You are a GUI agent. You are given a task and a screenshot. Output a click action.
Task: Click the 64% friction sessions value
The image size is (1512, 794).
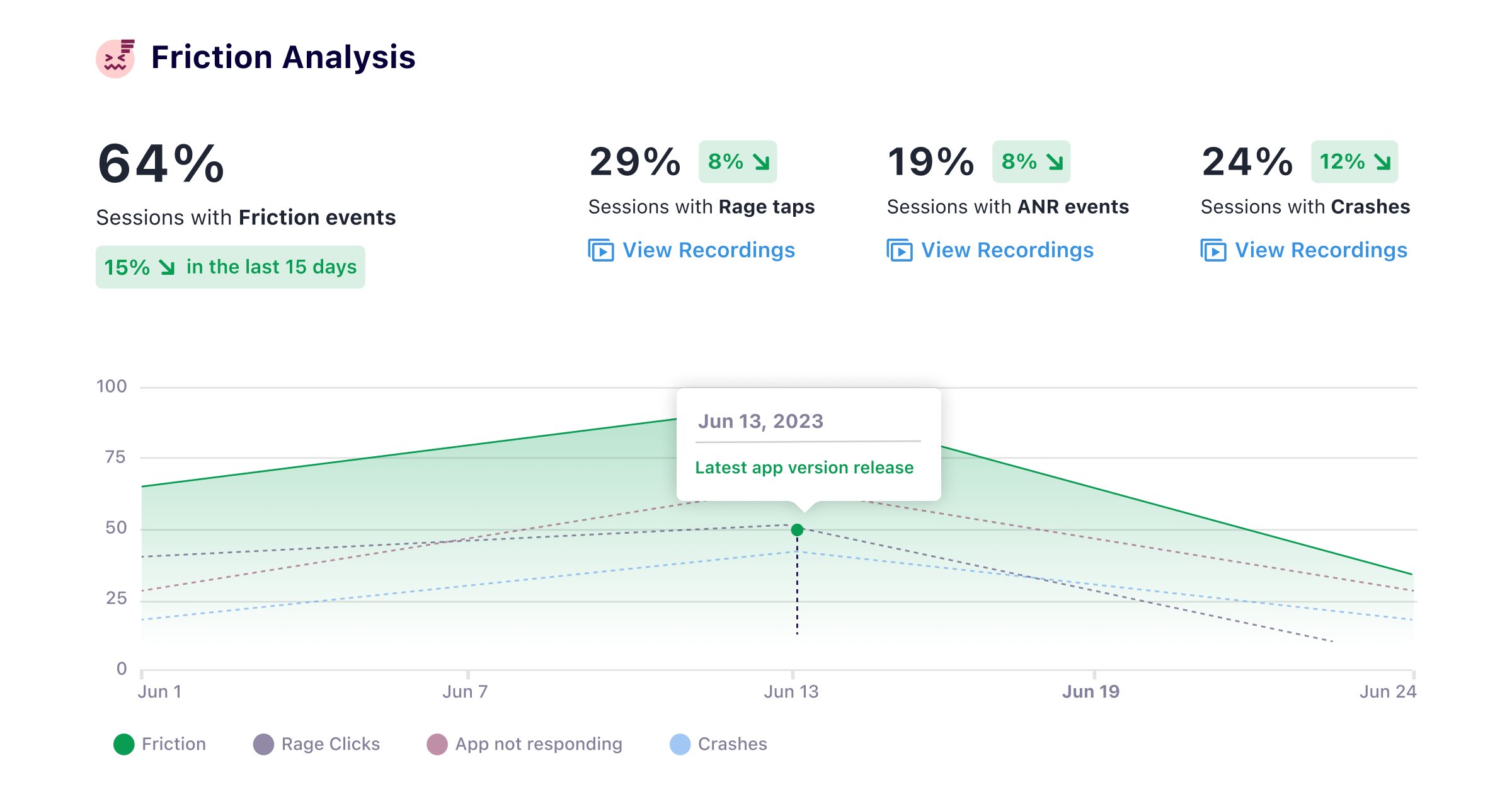(161, 164)
